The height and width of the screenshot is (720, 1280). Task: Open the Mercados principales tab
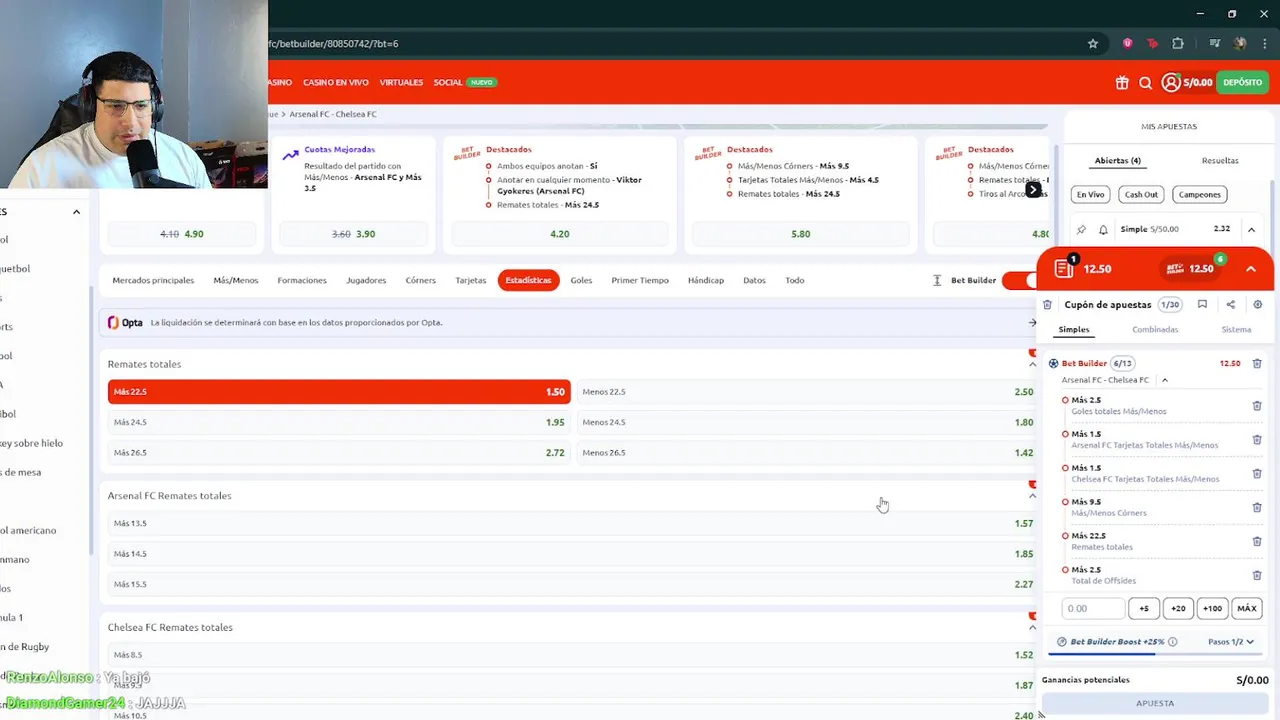[153, 280]
